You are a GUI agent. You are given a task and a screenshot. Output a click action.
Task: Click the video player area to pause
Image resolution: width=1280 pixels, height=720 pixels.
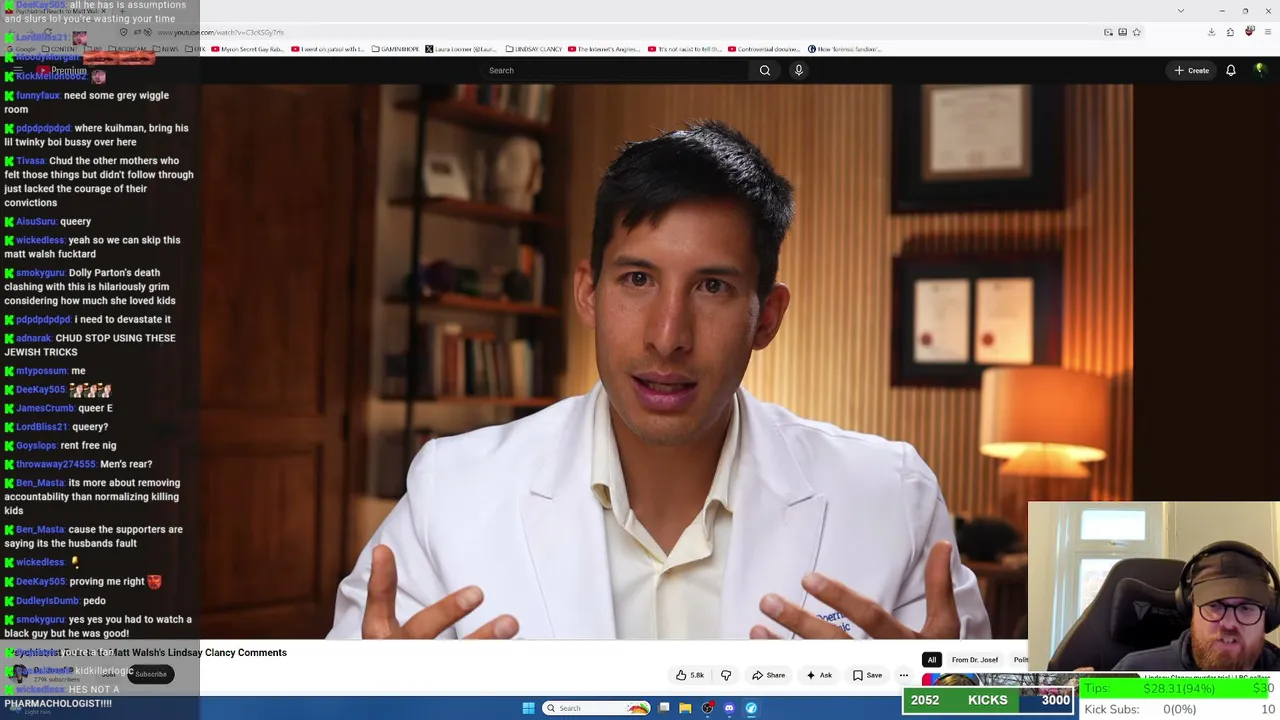(x=666, y=361)
